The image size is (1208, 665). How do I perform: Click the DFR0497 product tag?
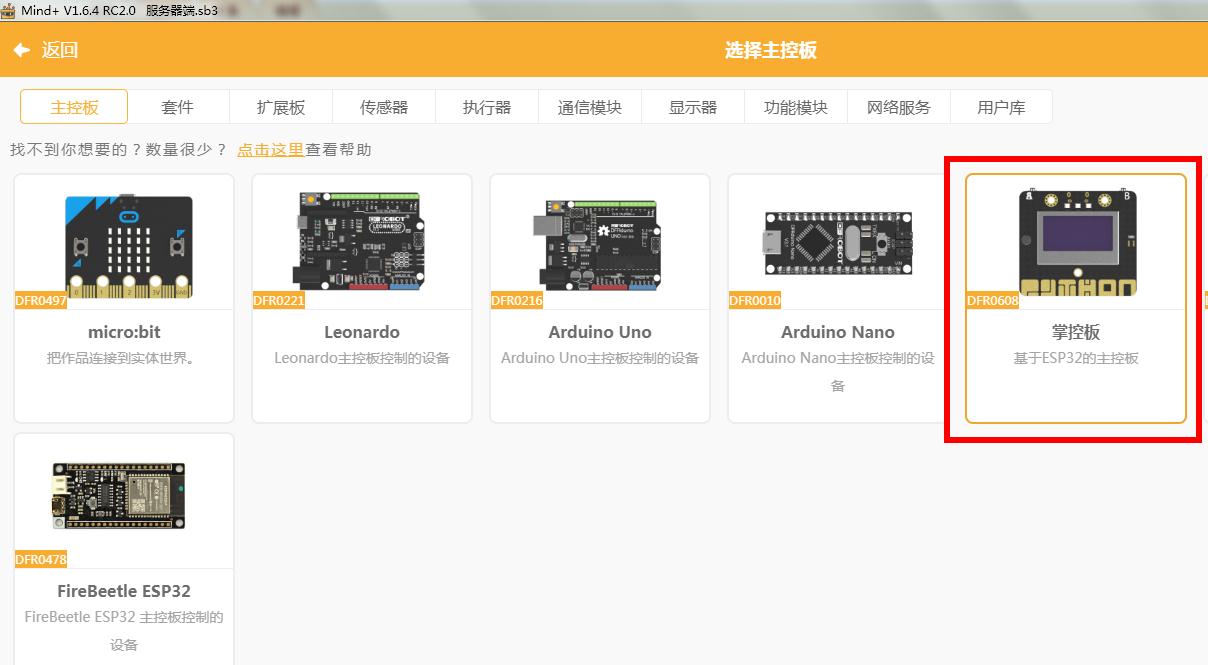41,301
